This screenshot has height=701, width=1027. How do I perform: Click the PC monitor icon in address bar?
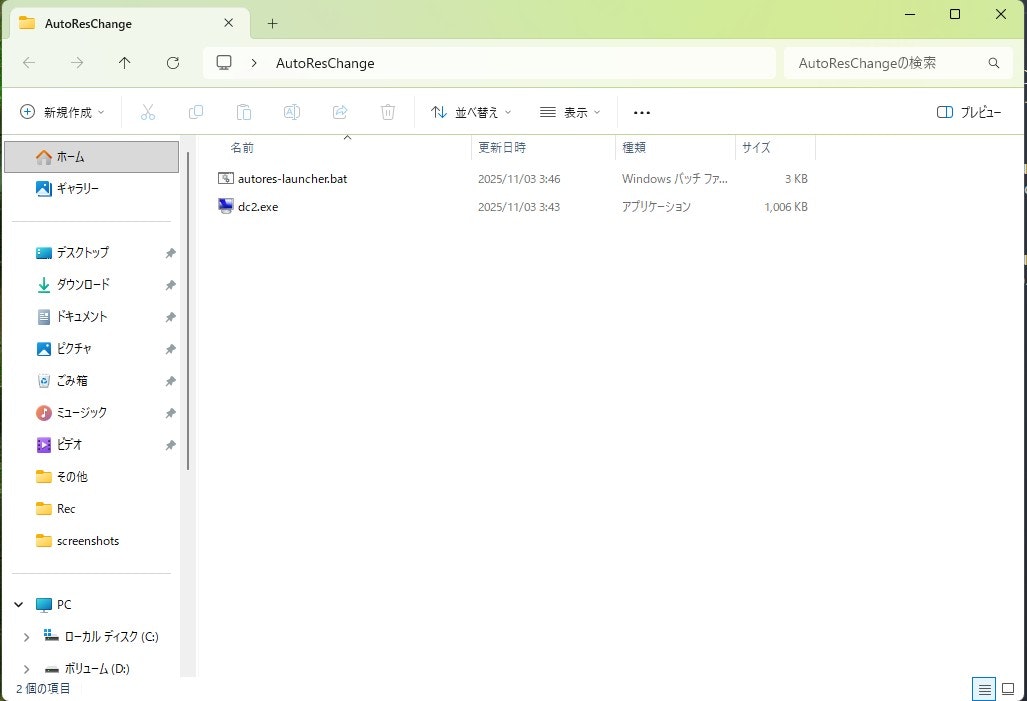click(x=224, y=63)
